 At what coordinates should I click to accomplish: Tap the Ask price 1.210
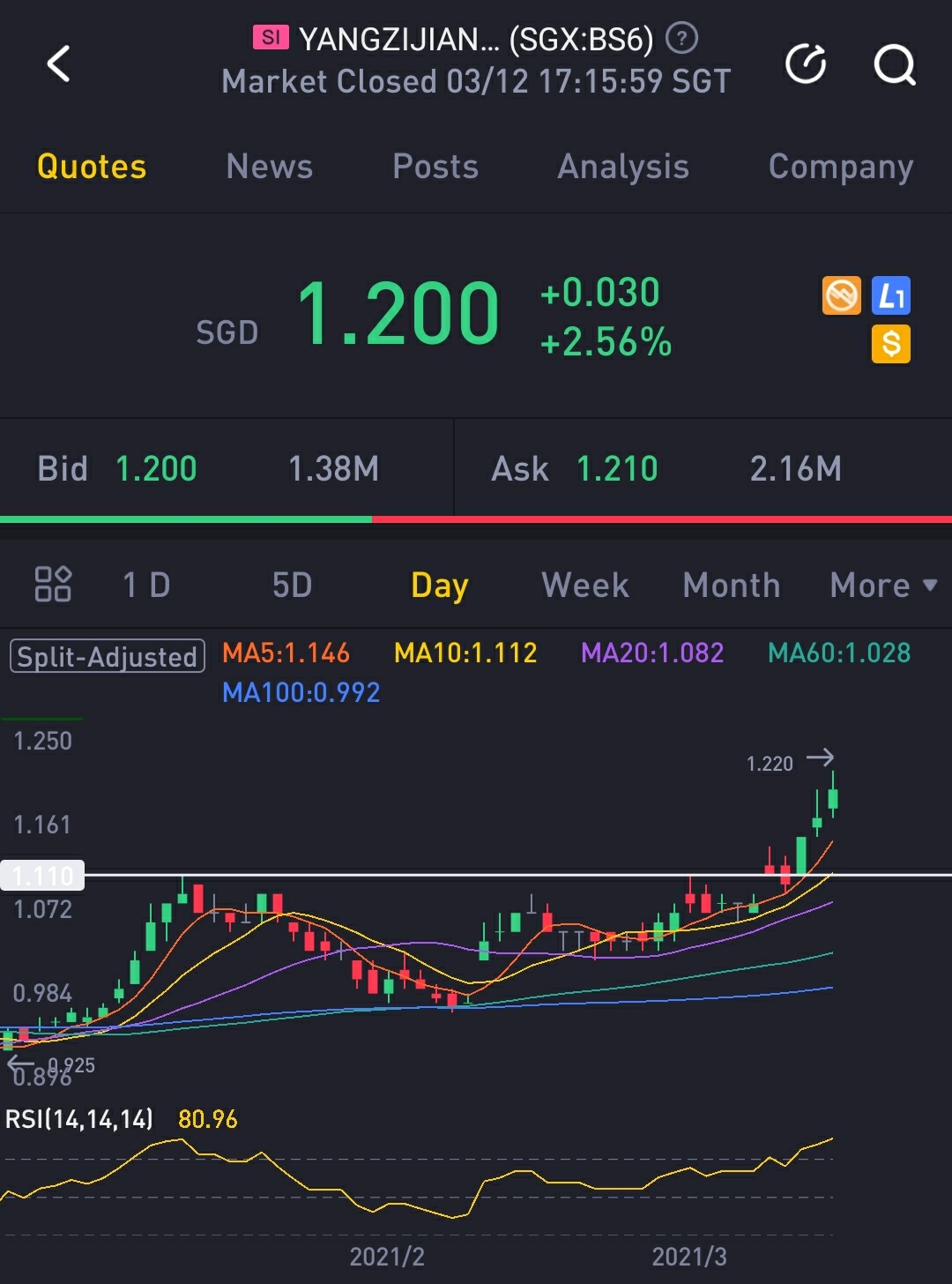coord(617,468)
